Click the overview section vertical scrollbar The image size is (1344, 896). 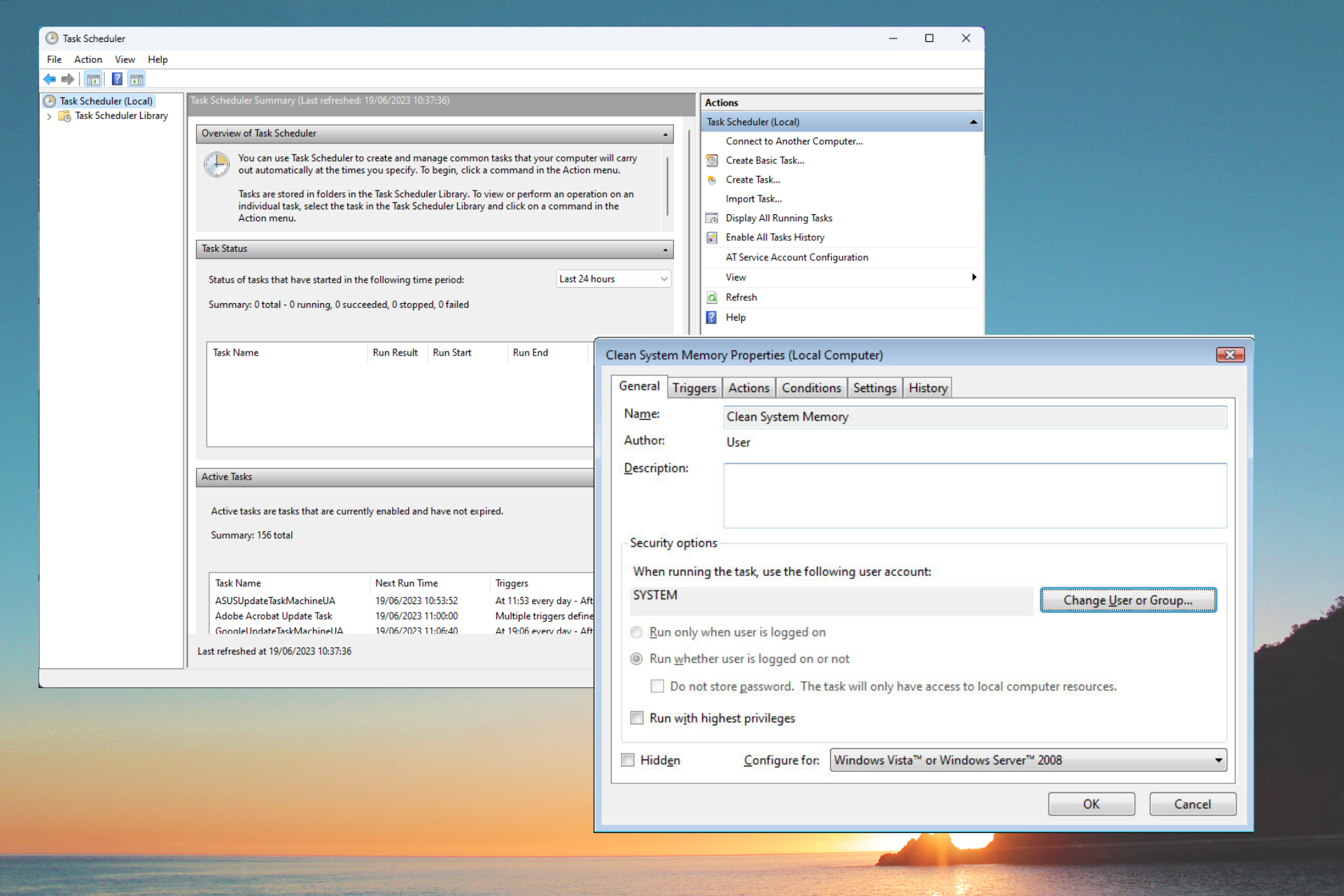[667, 185]
